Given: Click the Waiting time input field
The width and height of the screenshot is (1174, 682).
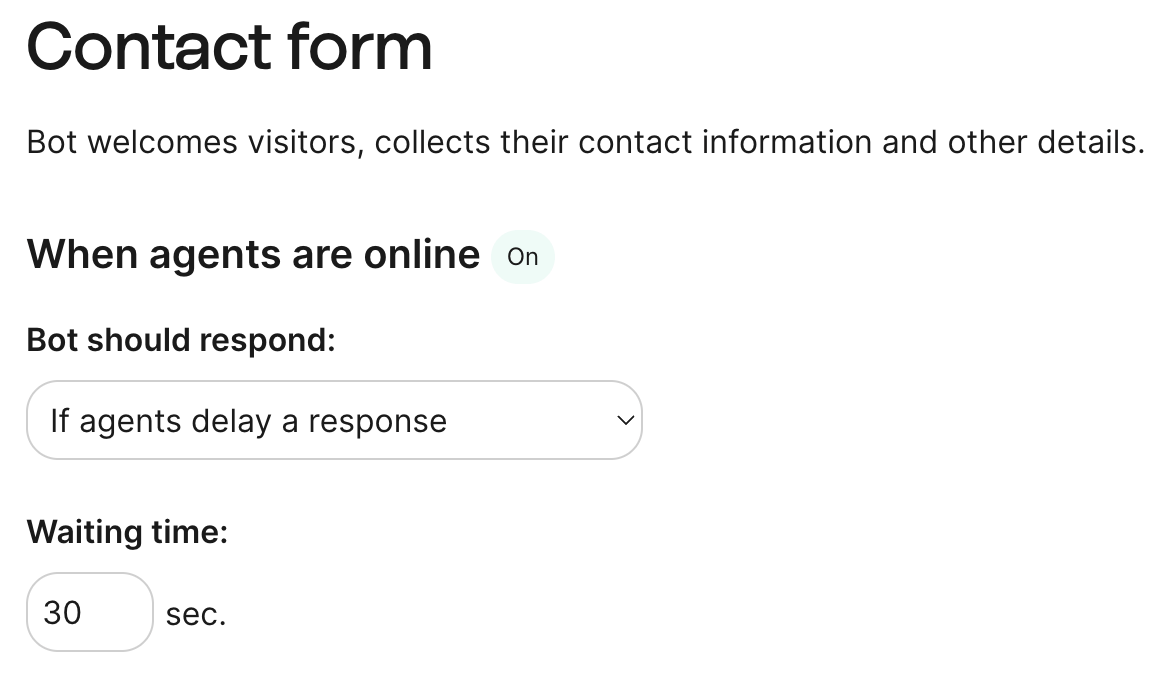Looking at the screenshot, I should point(89,612).
